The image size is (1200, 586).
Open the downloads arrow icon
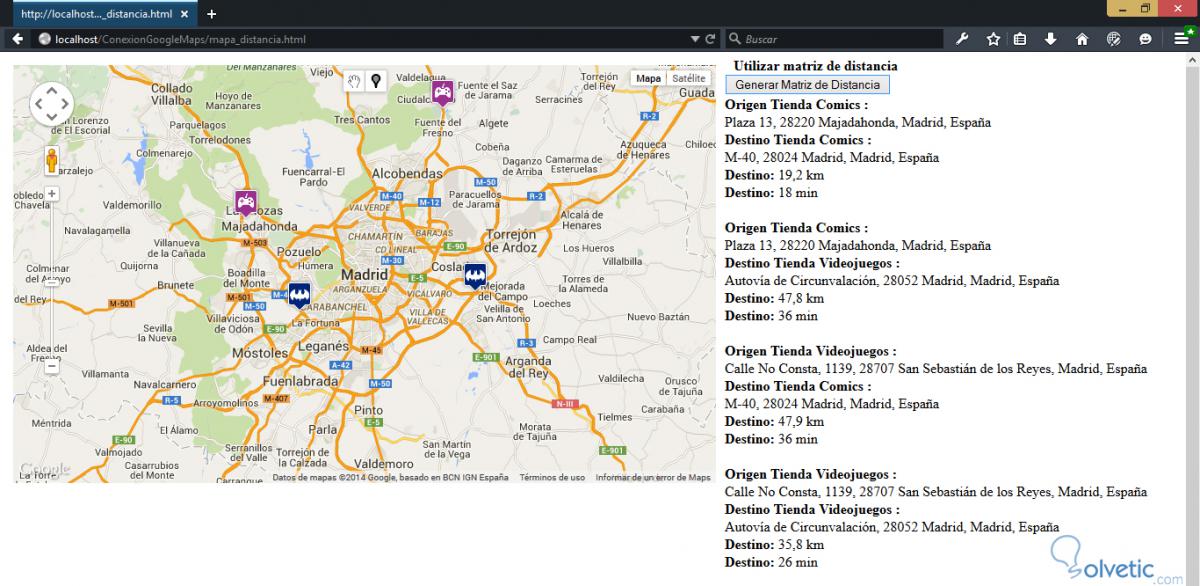(1050, 39)
